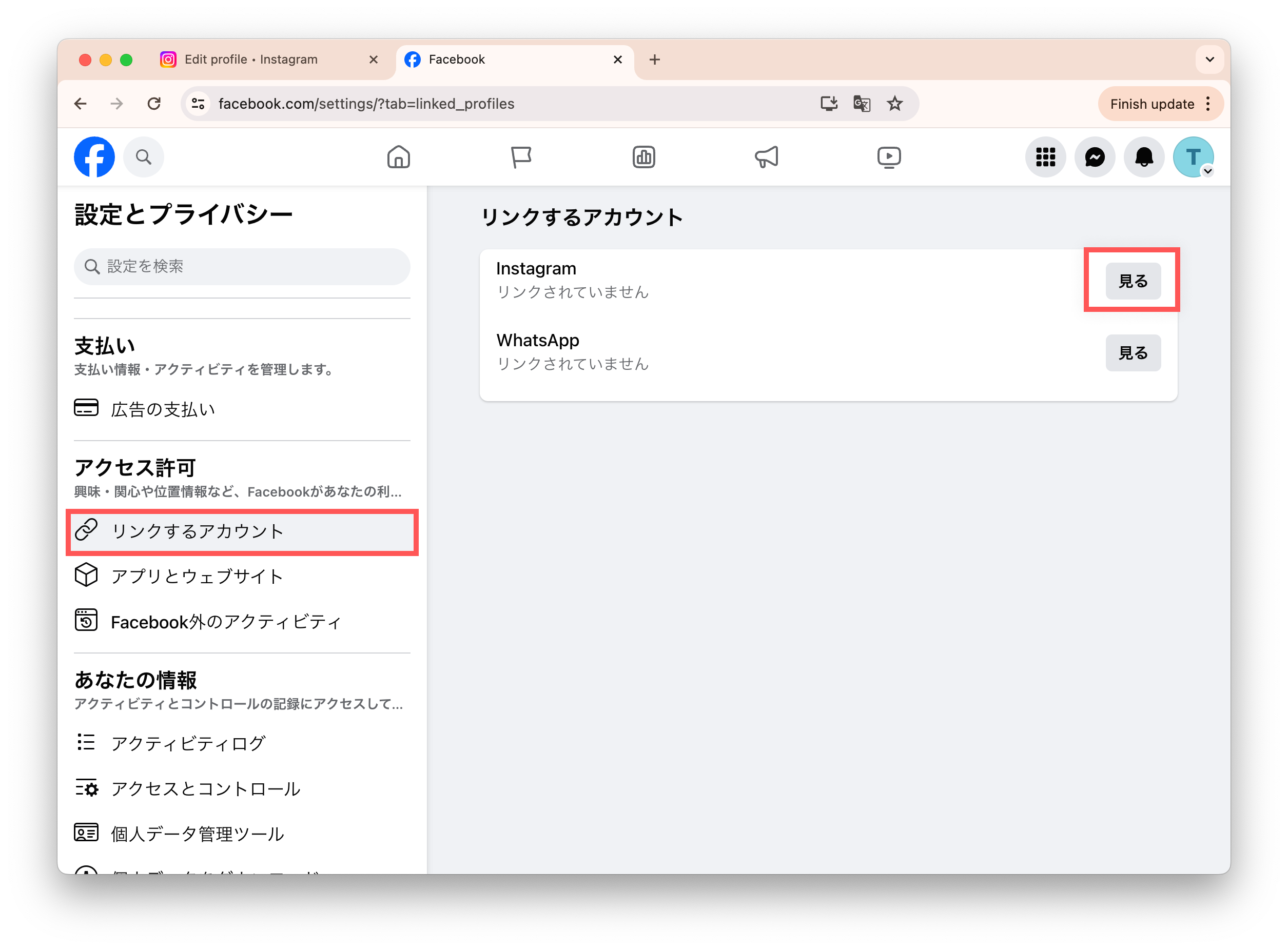Click the Facebook logo icon
The image size is (1288, 950).
coord(94,156)
